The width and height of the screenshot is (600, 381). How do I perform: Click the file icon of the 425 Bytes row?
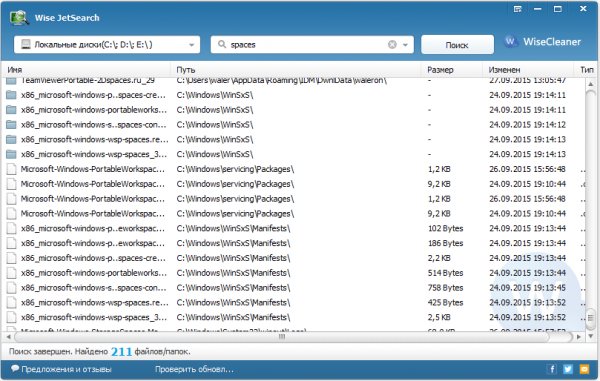point(11,303)
